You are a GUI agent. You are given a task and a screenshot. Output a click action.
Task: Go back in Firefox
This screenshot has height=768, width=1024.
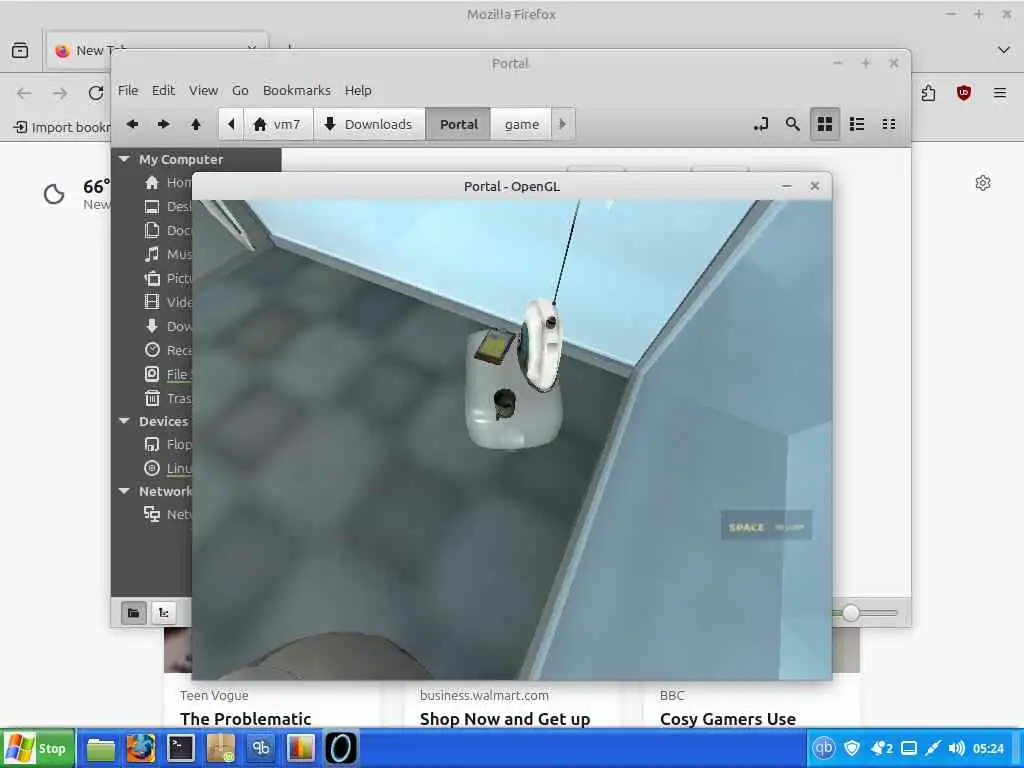point(24,93)
